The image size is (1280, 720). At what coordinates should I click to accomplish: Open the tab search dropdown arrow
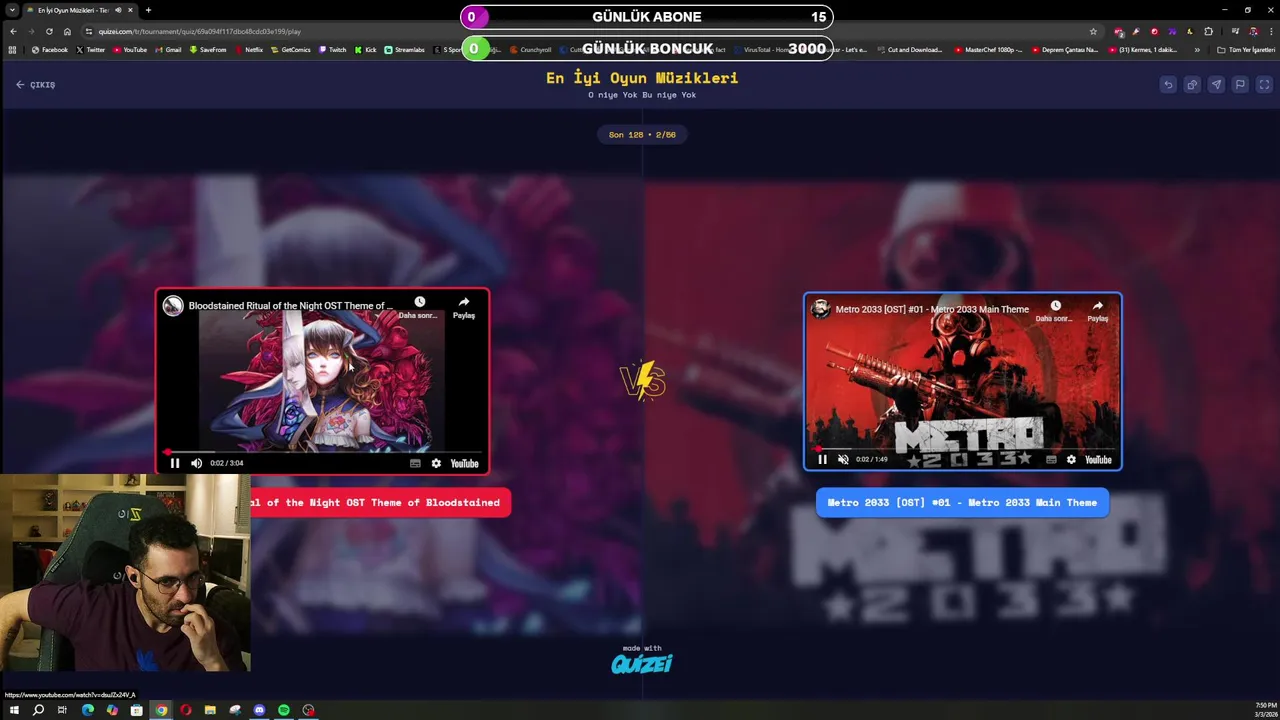(x=11, y=10)
